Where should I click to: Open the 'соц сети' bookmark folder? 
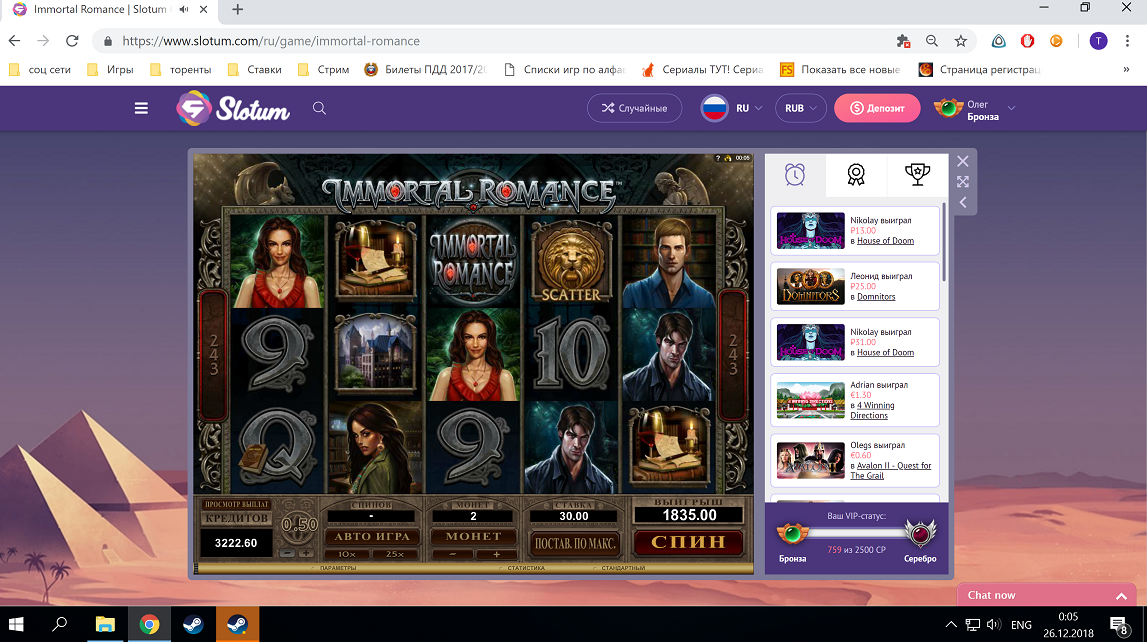[40, 69]
